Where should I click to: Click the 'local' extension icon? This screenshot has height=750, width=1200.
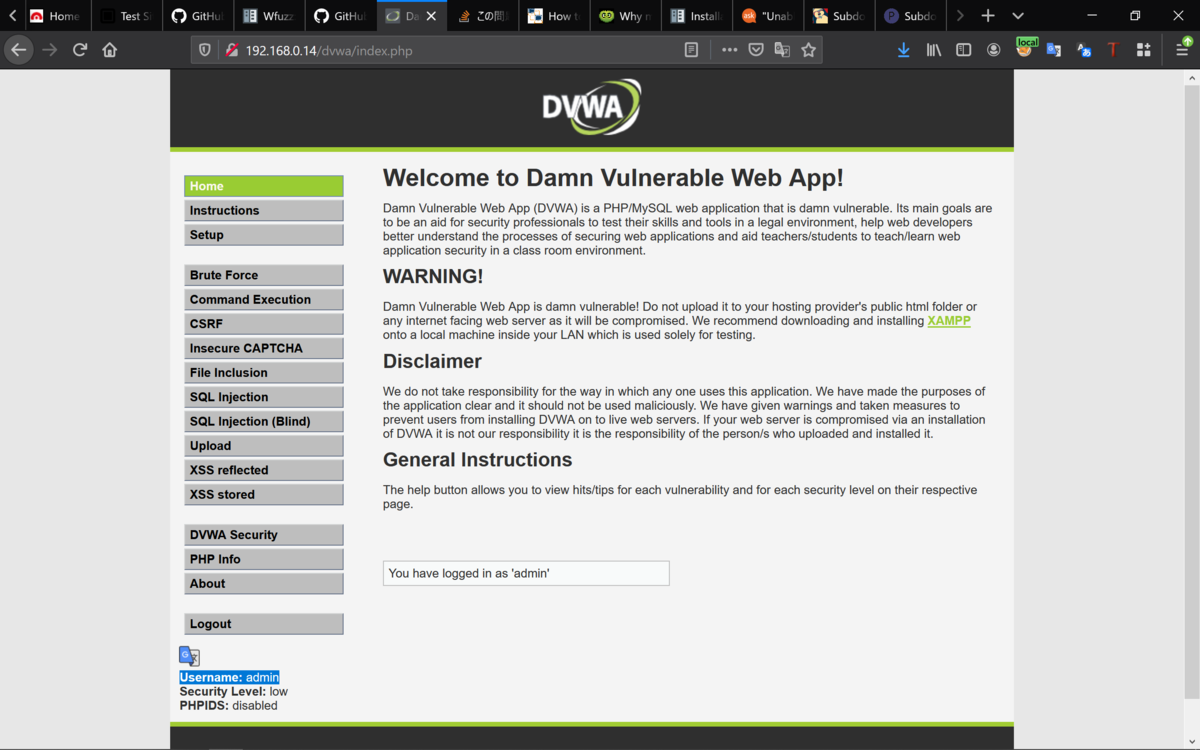(x=1025, y=48)
